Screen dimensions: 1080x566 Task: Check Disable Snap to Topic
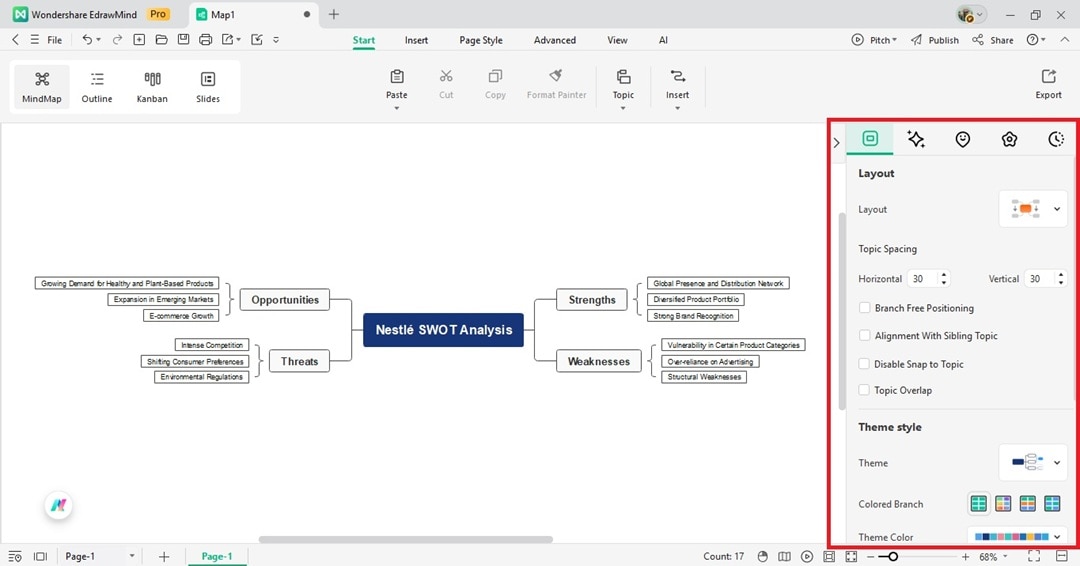(x=864, y=364)
